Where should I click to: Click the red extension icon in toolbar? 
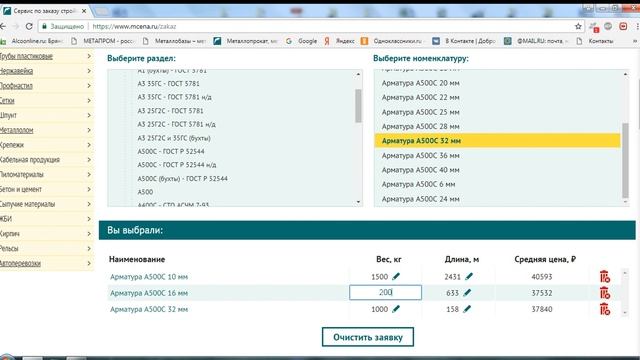tap(623, 26)
